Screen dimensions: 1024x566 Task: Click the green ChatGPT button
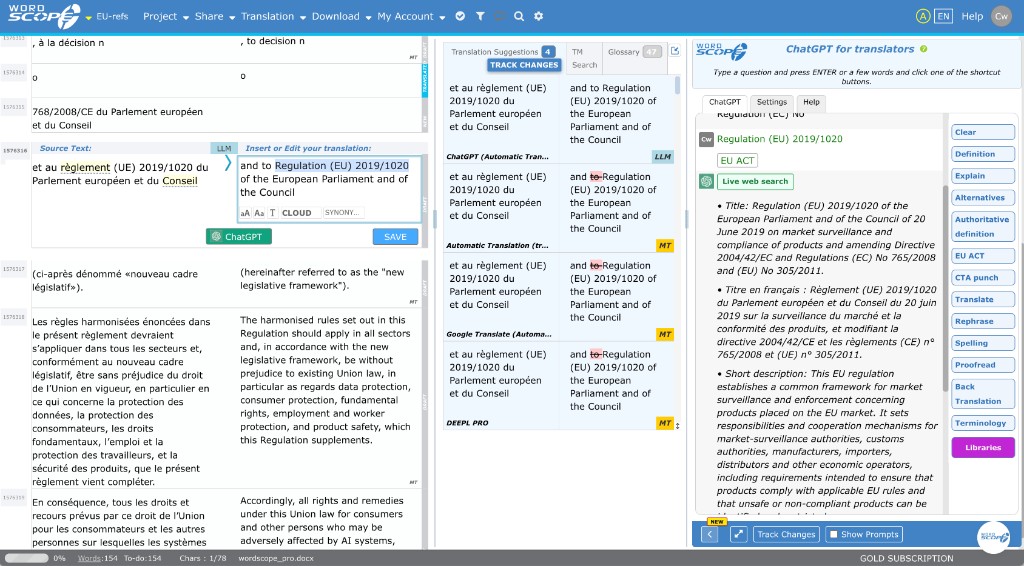(x=238, y=236)
